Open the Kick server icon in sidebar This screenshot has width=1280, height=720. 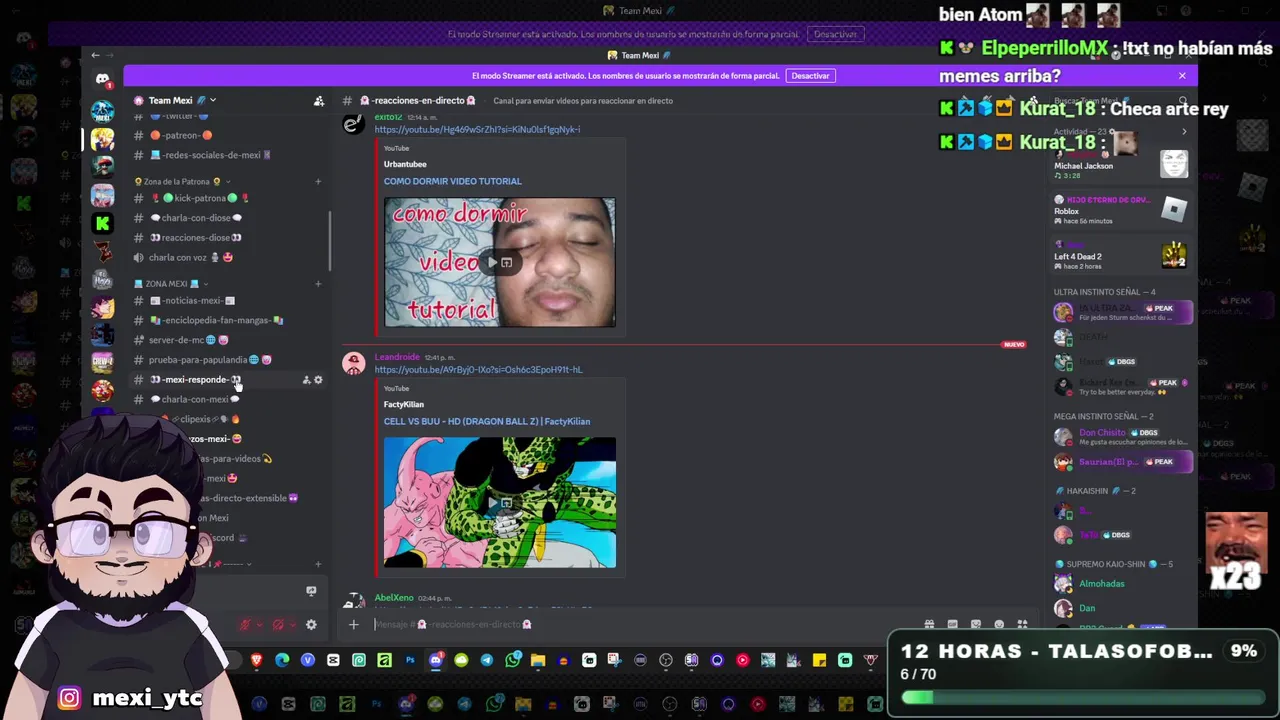click(102, 223)
